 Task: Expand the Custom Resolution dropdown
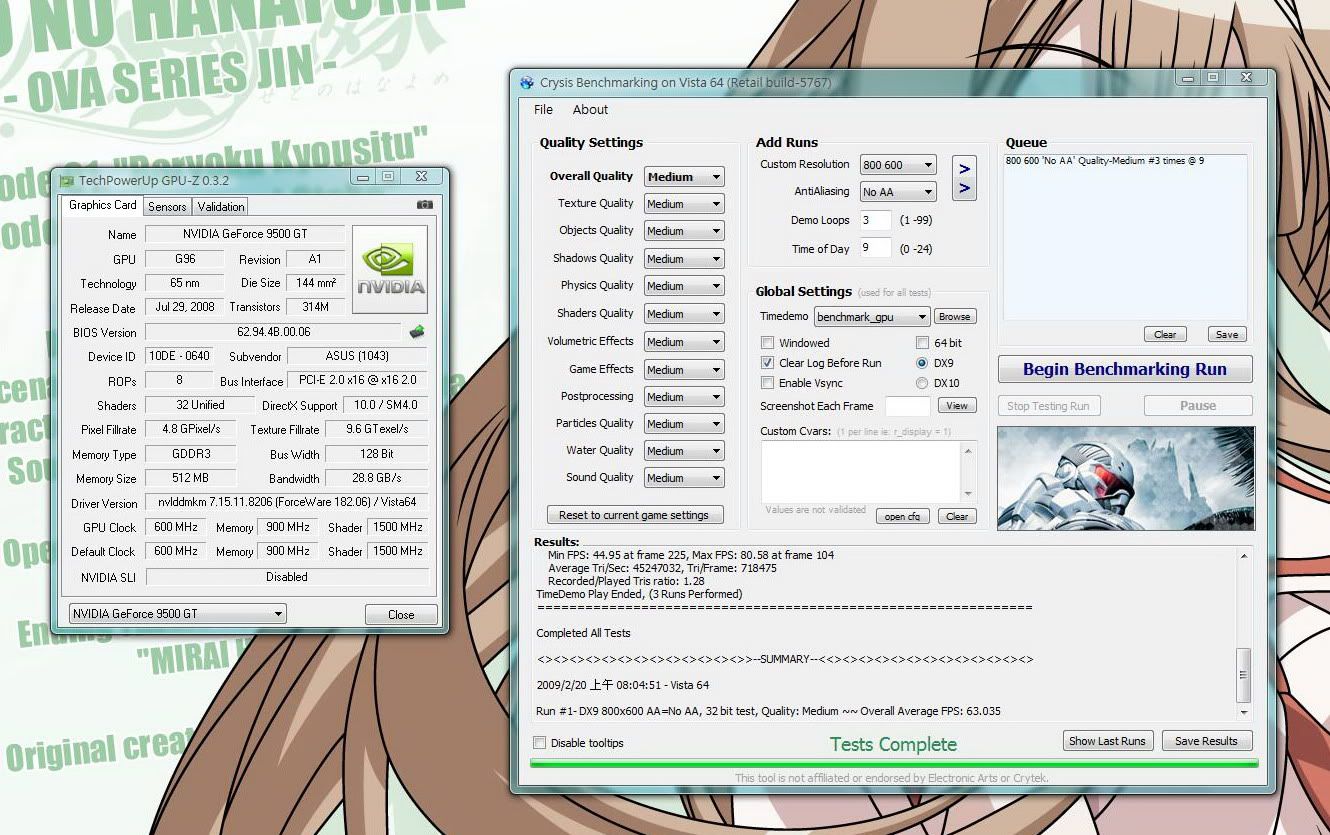point(897,165)
